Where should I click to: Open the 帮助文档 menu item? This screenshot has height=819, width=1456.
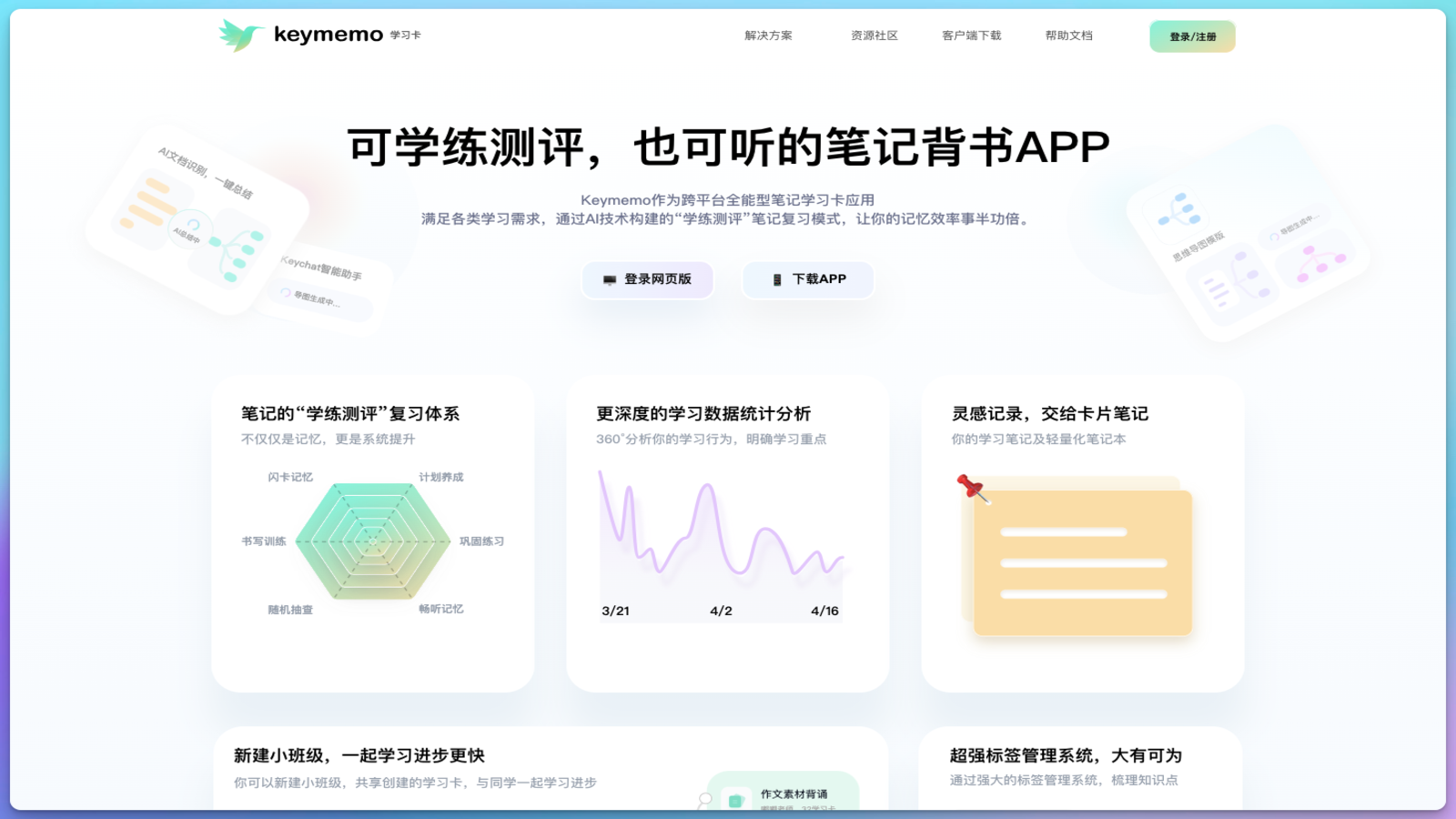coord(1068,35)
